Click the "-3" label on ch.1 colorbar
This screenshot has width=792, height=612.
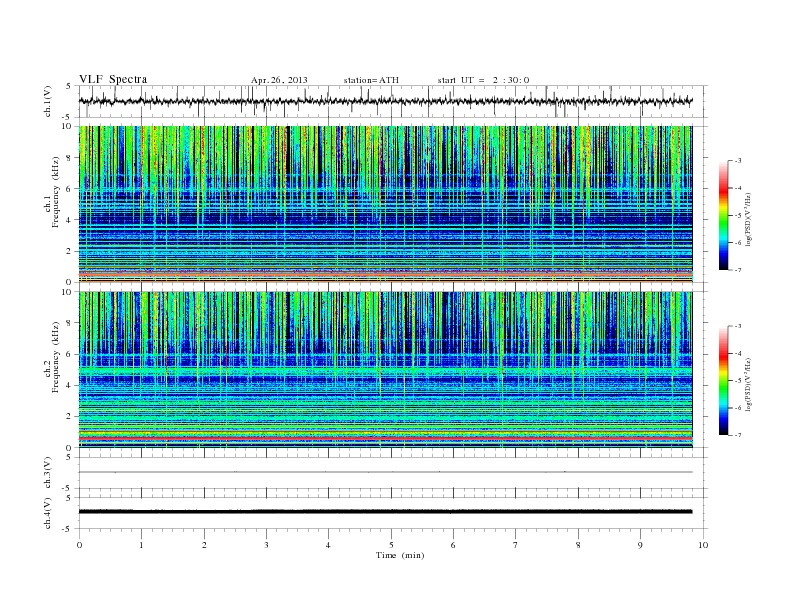738,161
